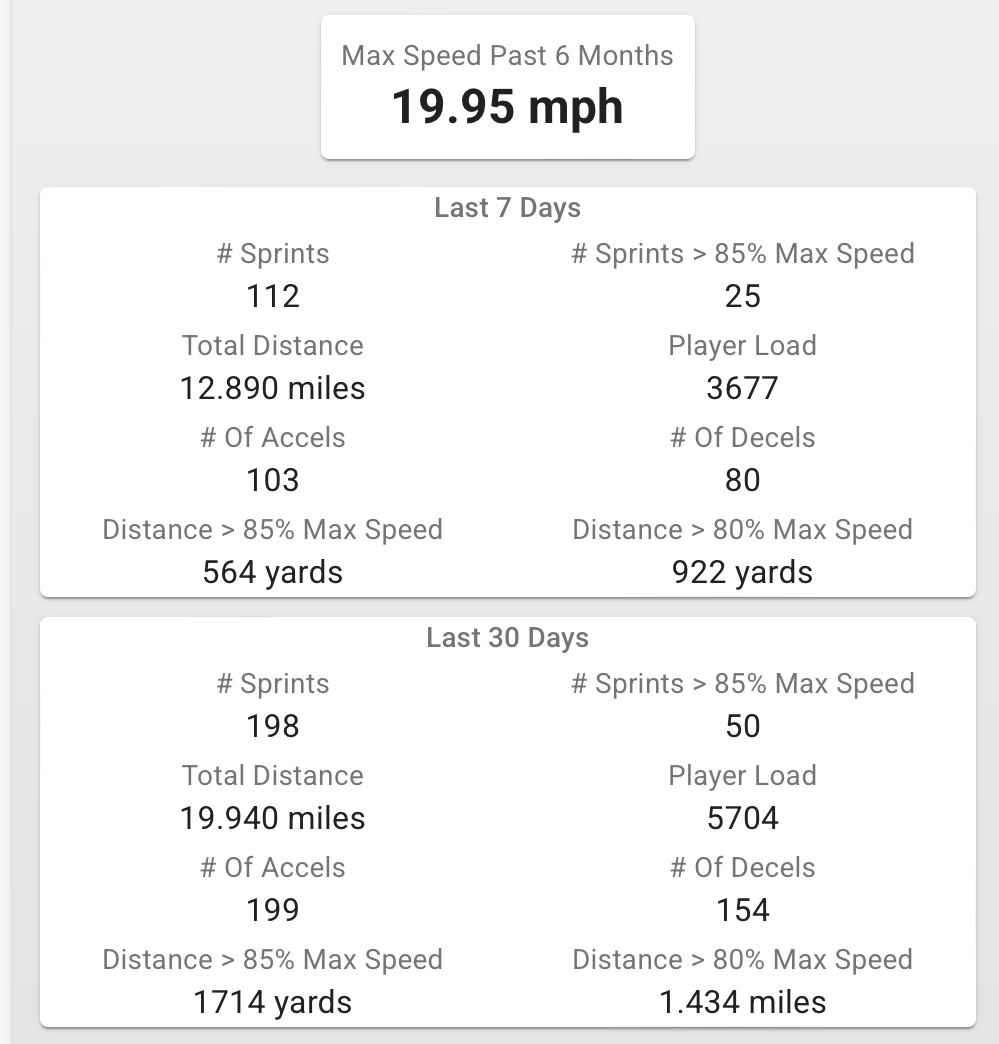Click the Last 30 Days heading

pos(507,638)
